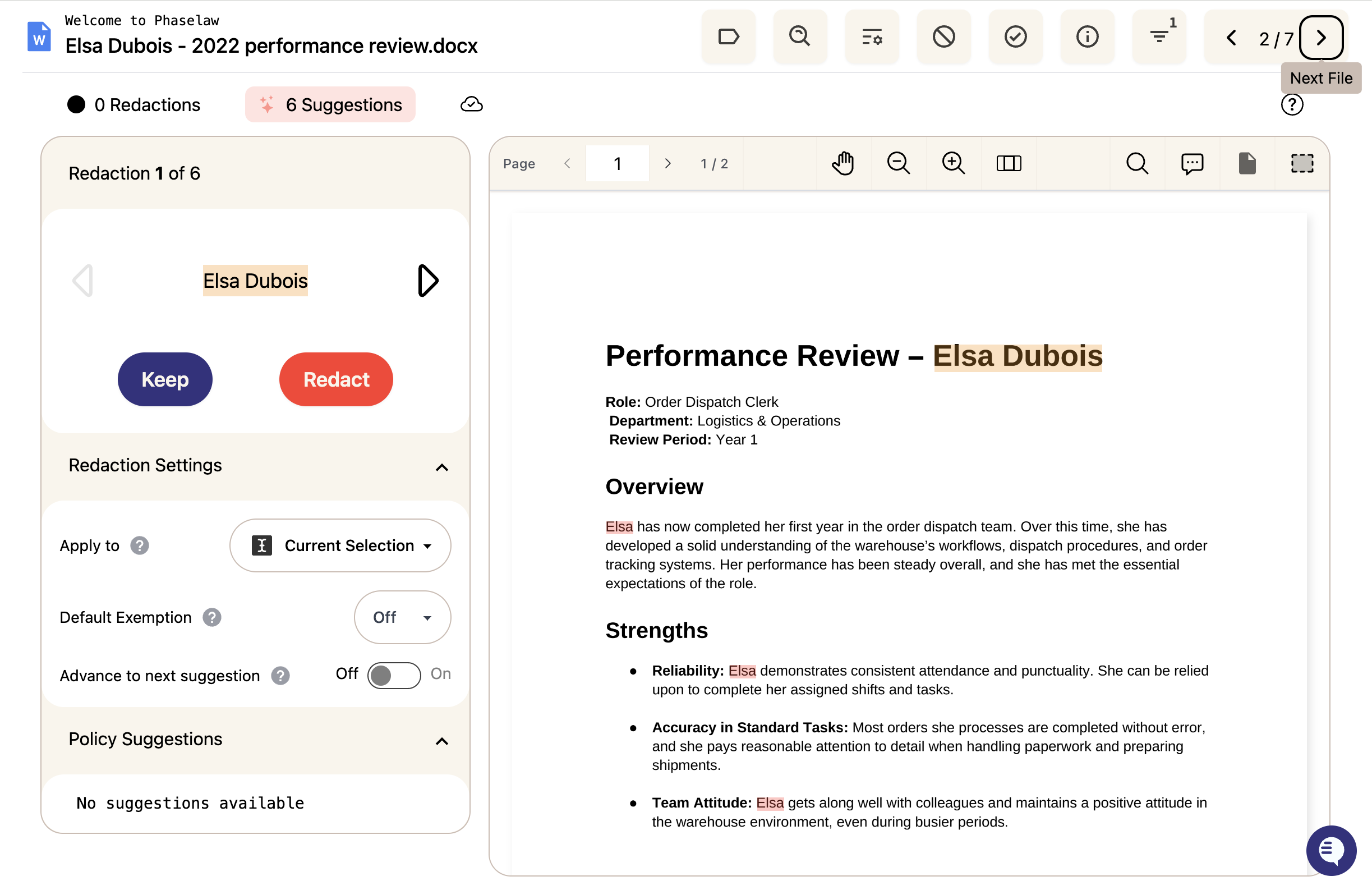Switch to the 6 Suggestions tab
Screen dimensions: 1372x890
[330, 104]
